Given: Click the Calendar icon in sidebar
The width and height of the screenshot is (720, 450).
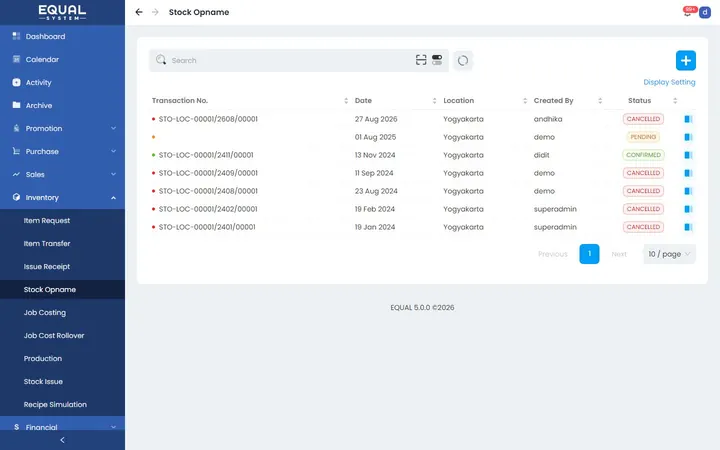Looking at the screenshot, I should pos(16,59).
